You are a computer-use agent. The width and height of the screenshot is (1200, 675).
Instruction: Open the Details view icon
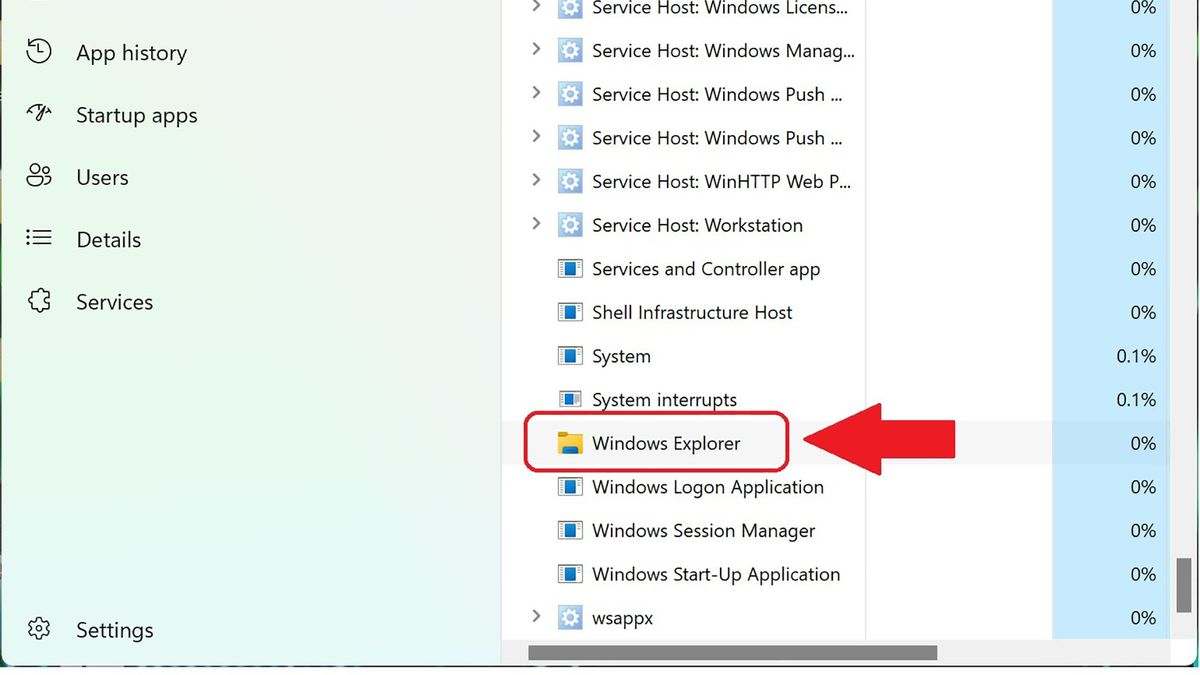[x=37, y=238]
